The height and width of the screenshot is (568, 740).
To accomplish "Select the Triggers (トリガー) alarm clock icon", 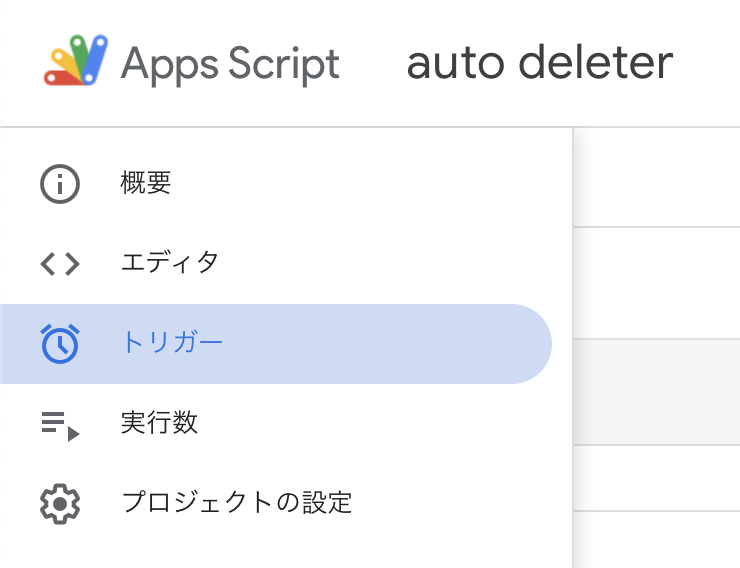I will point(60,343).
